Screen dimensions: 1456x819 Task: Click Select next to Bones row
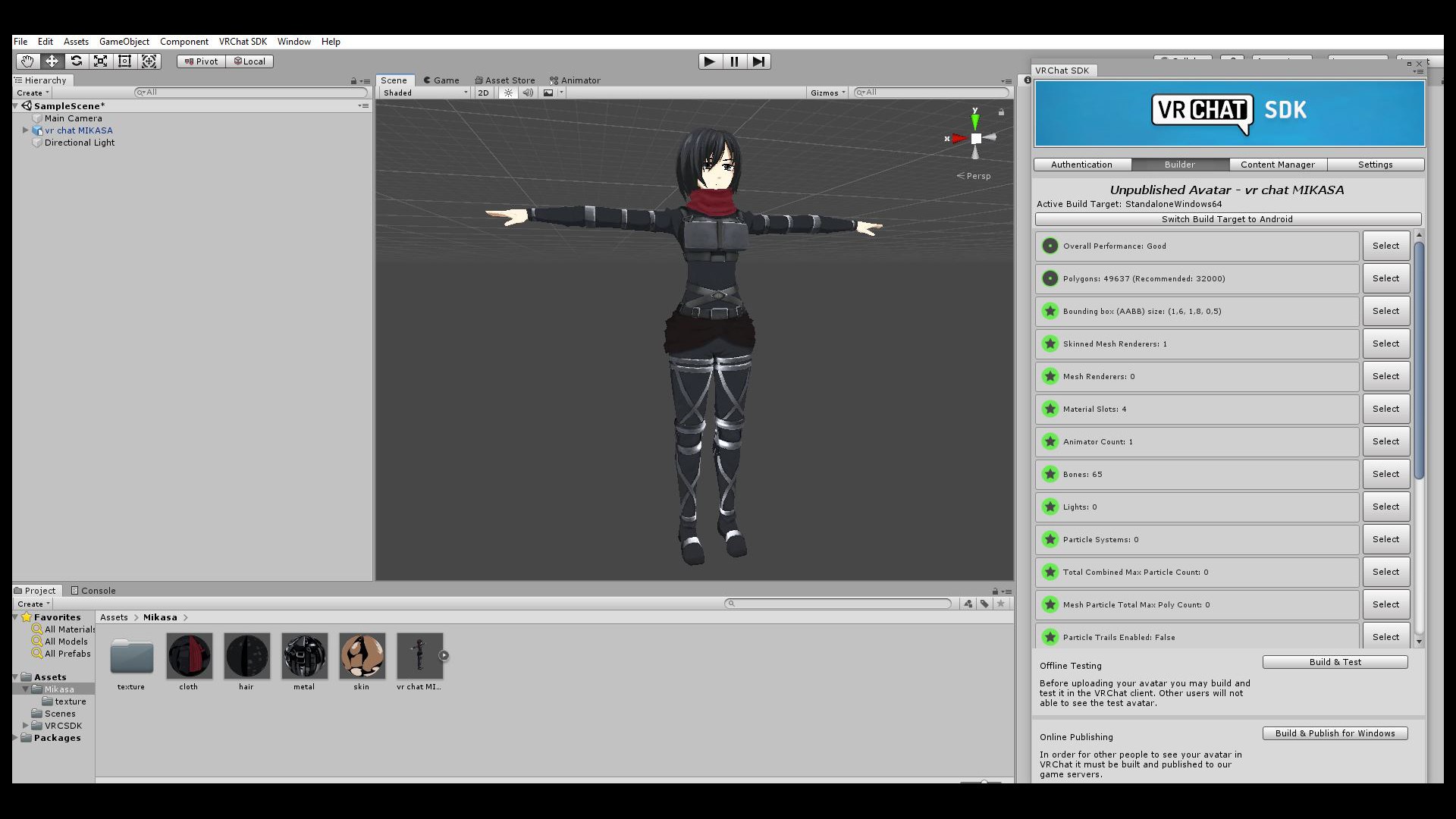[x=1385, y=474]
